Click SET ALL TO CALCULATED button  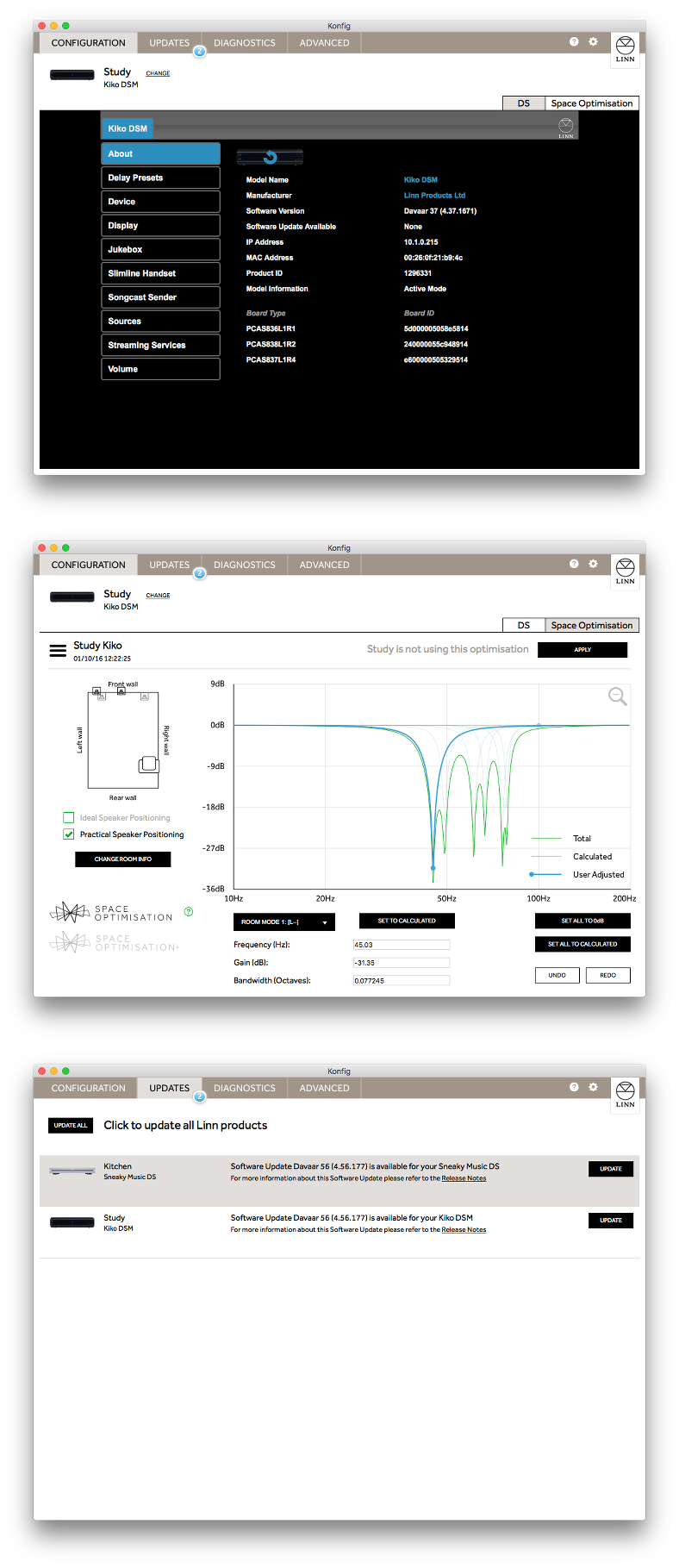coord(582,944)
